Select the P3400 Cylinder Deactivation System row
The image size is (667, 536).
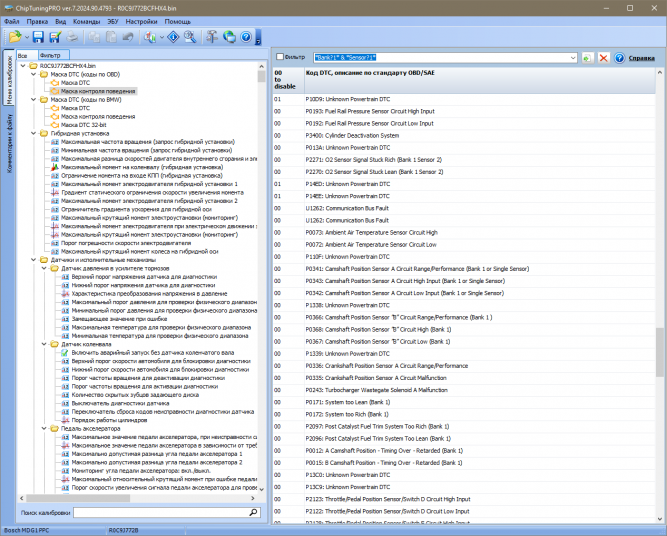point(464,135)
